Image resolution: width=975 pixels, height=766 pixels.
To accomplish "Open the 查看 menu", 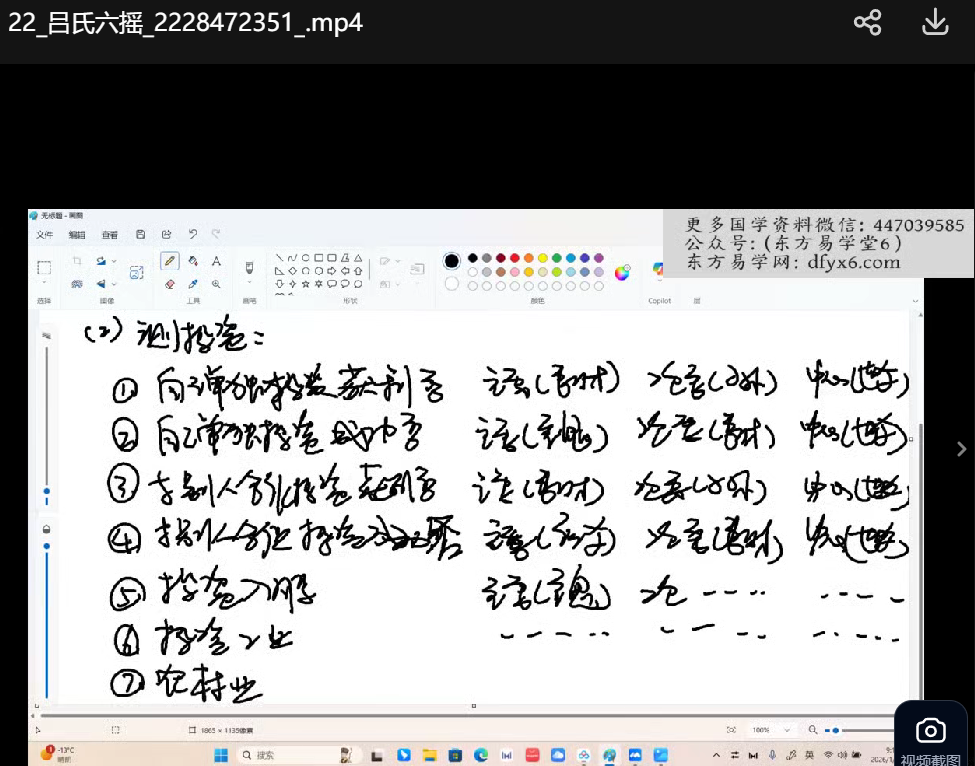I will [x=109, y=235].
